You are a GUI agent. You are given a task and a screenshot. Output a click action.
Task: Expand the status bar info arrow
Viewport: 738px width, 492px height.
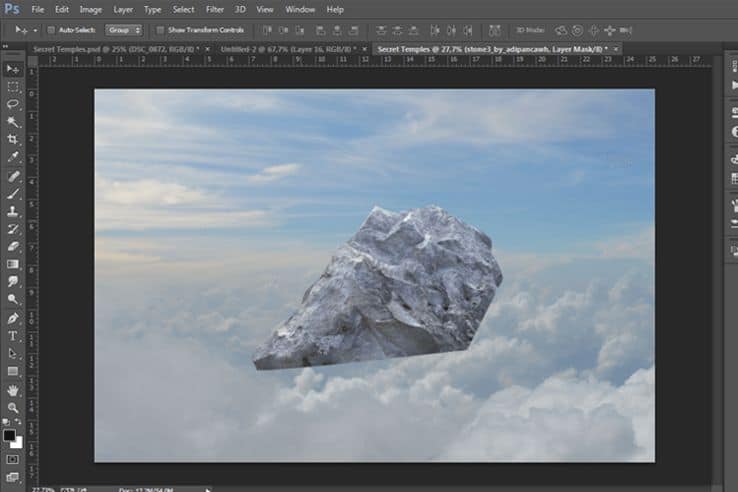pyautogui.click(x=208, y=490)
